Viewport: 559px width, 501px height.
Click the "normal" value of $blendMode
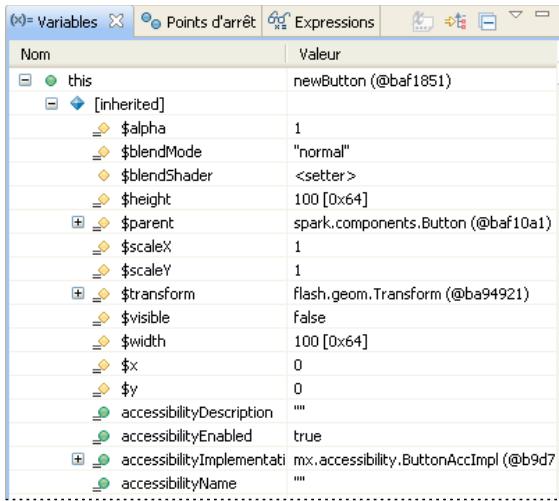321,152
